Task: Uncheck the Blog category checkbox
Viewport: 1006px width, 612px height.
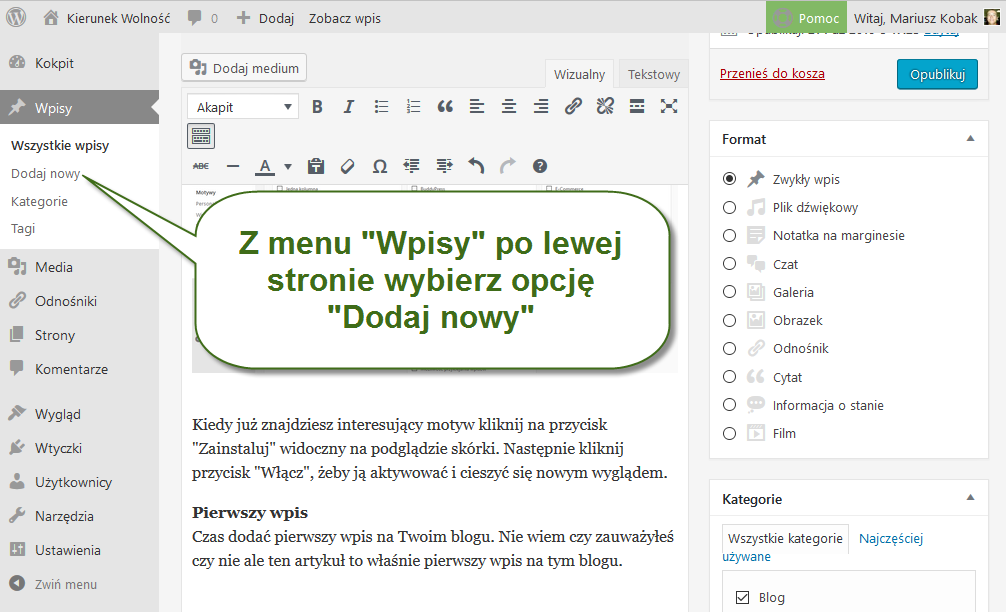Action: pos(742,598)
